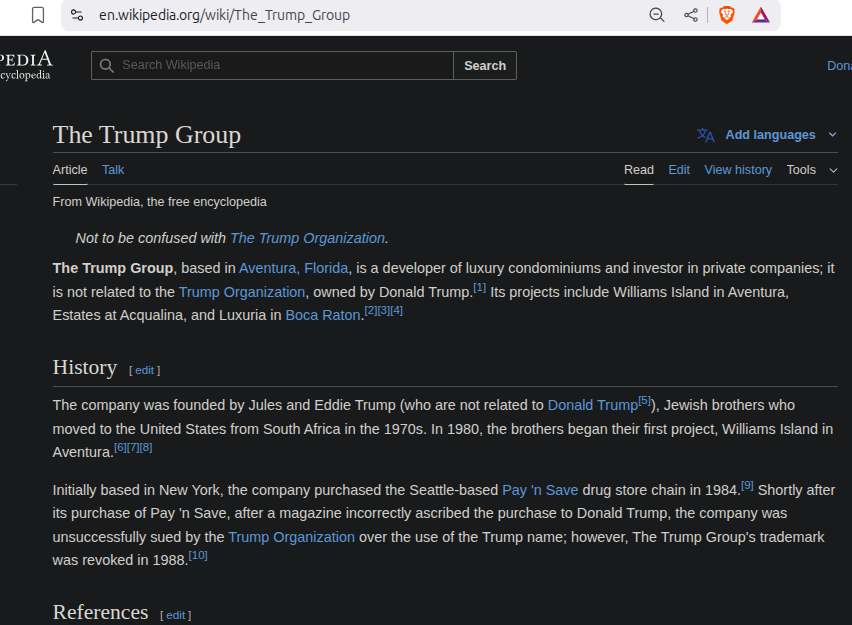
Task: Click the text From Wikipedia, the free encyclopedia
Action: [159, 202]
